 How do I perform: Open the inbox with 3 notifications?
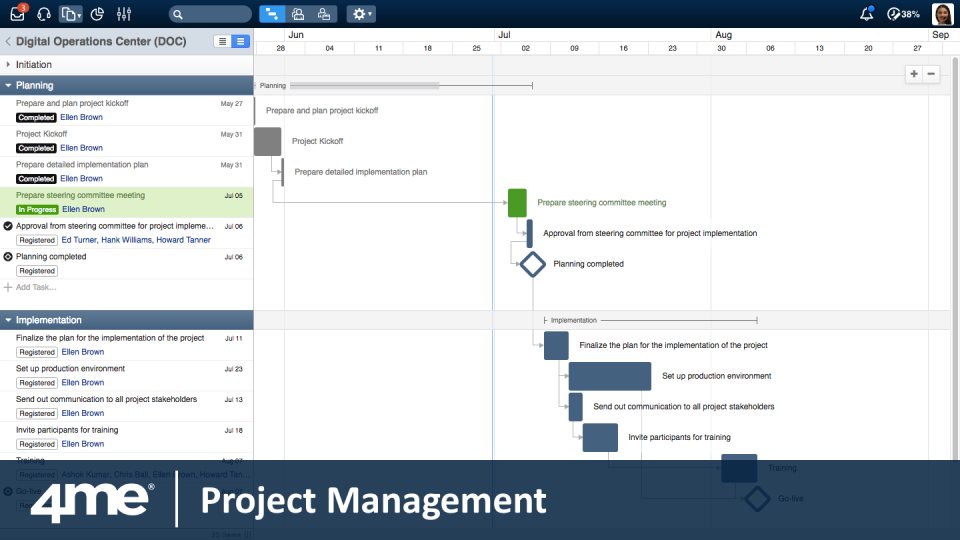tap(18, 13)
